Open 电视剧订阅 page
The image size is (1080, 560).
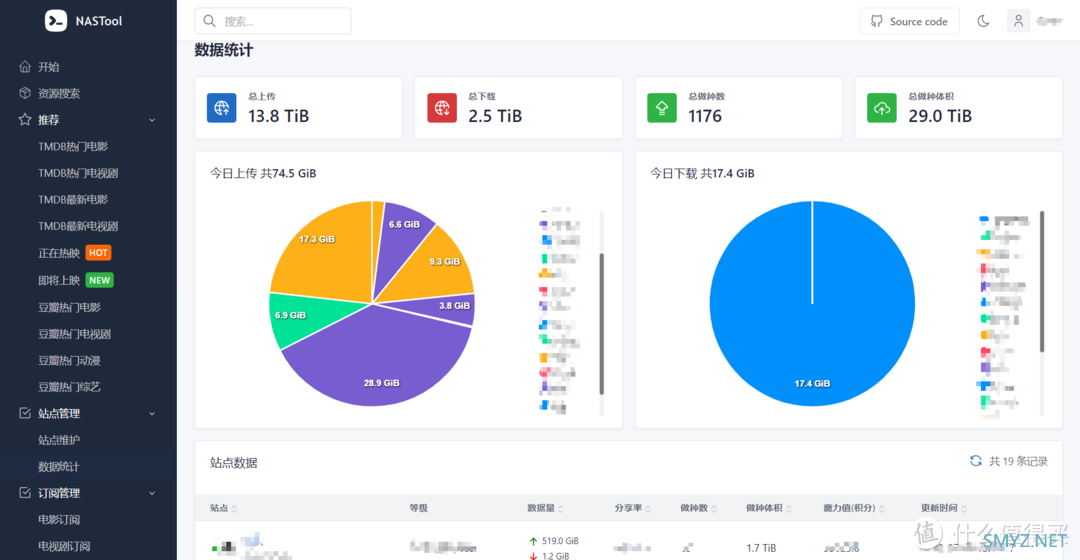pos(64,546)
